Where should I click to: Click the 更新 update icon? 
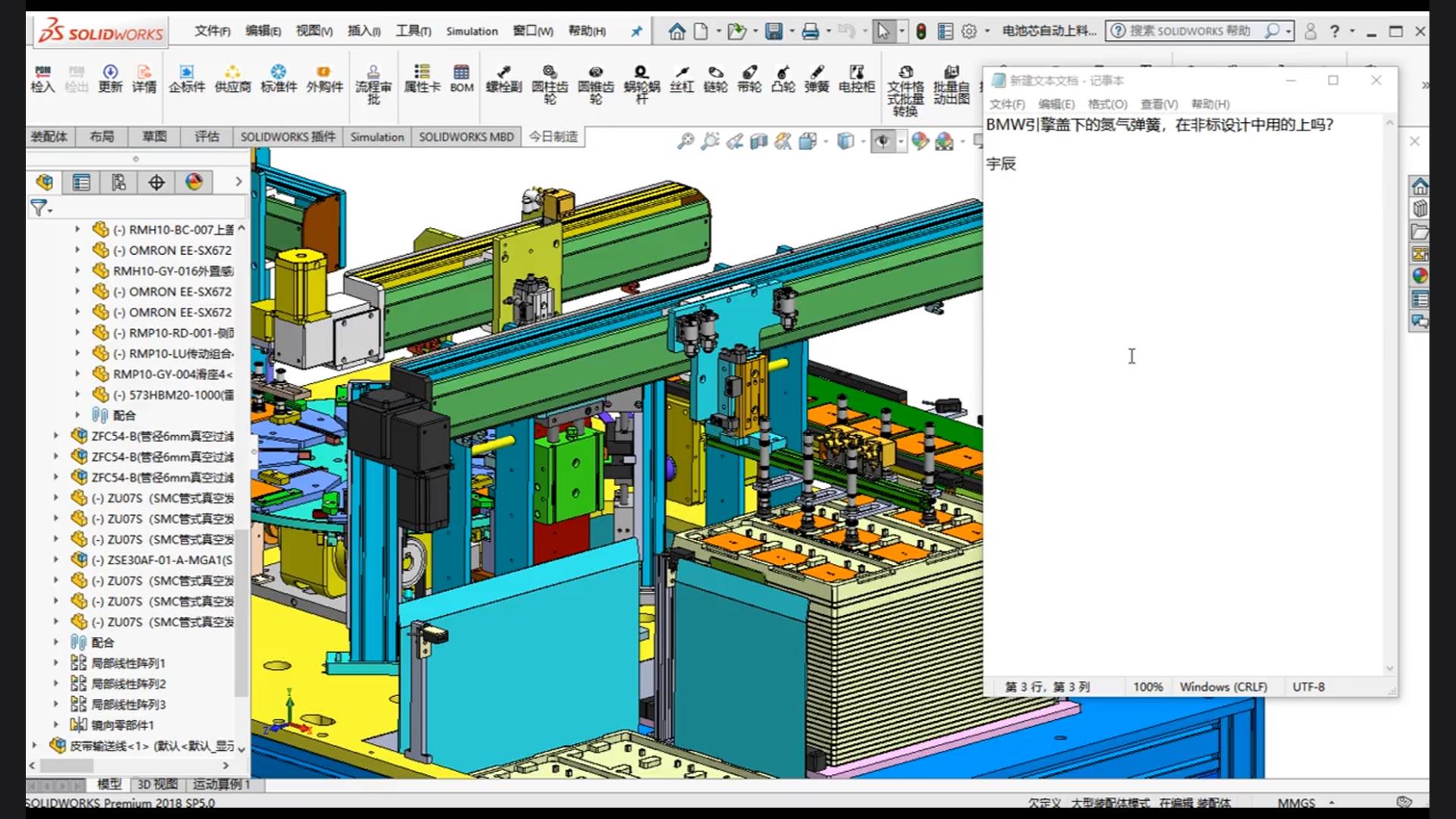pos(110,79)
